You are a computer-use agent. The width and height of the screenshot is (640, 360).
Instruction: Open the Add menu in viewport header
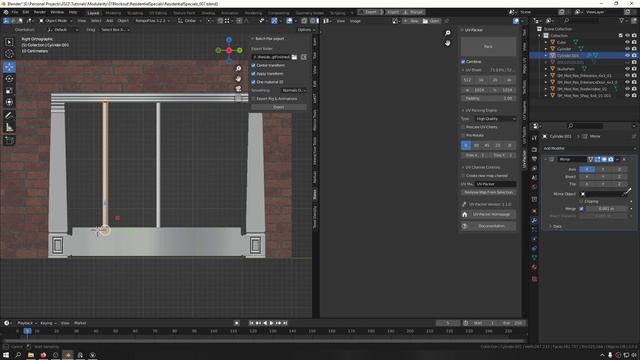(109, 20)
